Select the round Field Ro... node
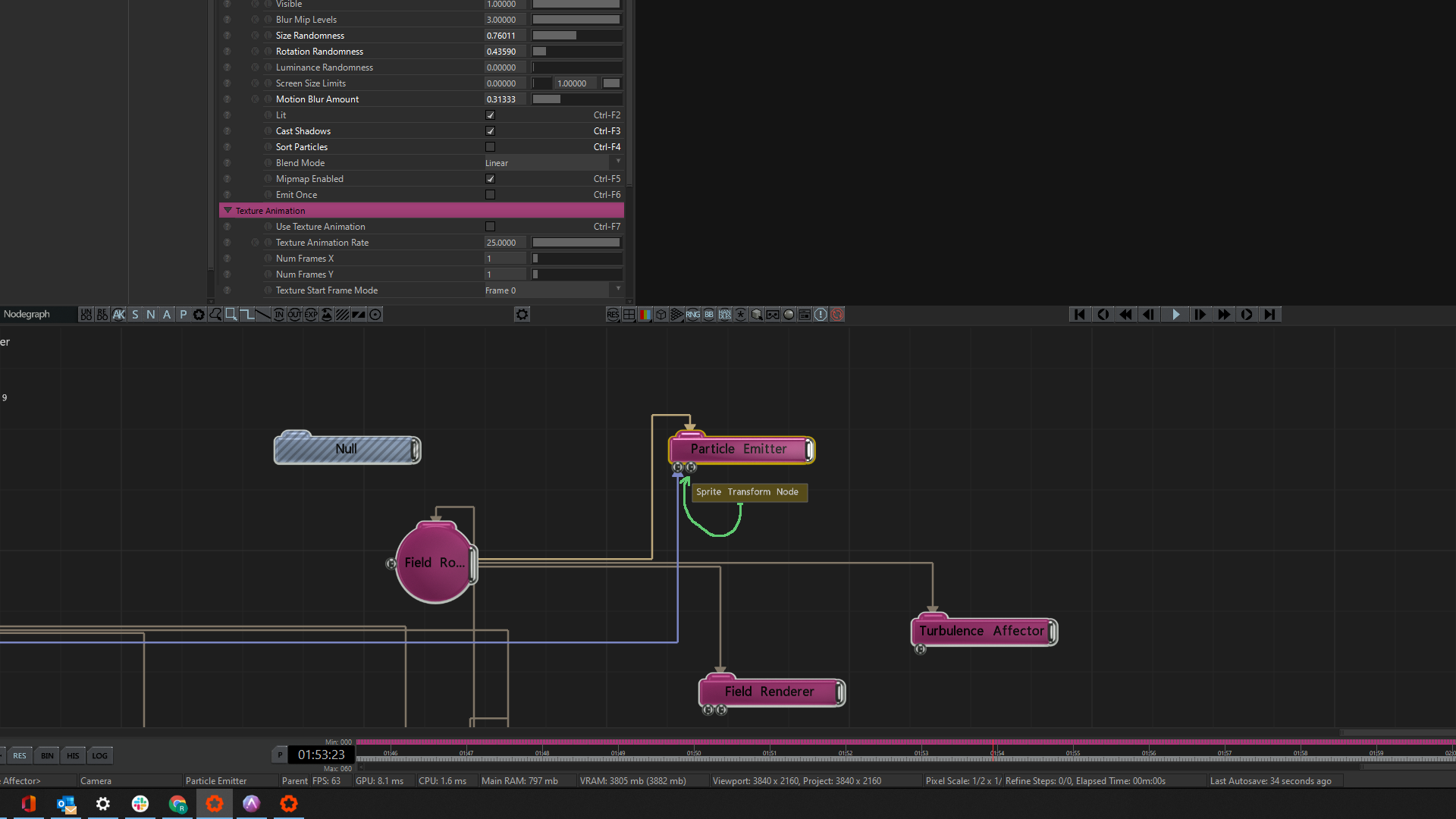This screenshot has height=819, width=1456. (x=435, y=563)
